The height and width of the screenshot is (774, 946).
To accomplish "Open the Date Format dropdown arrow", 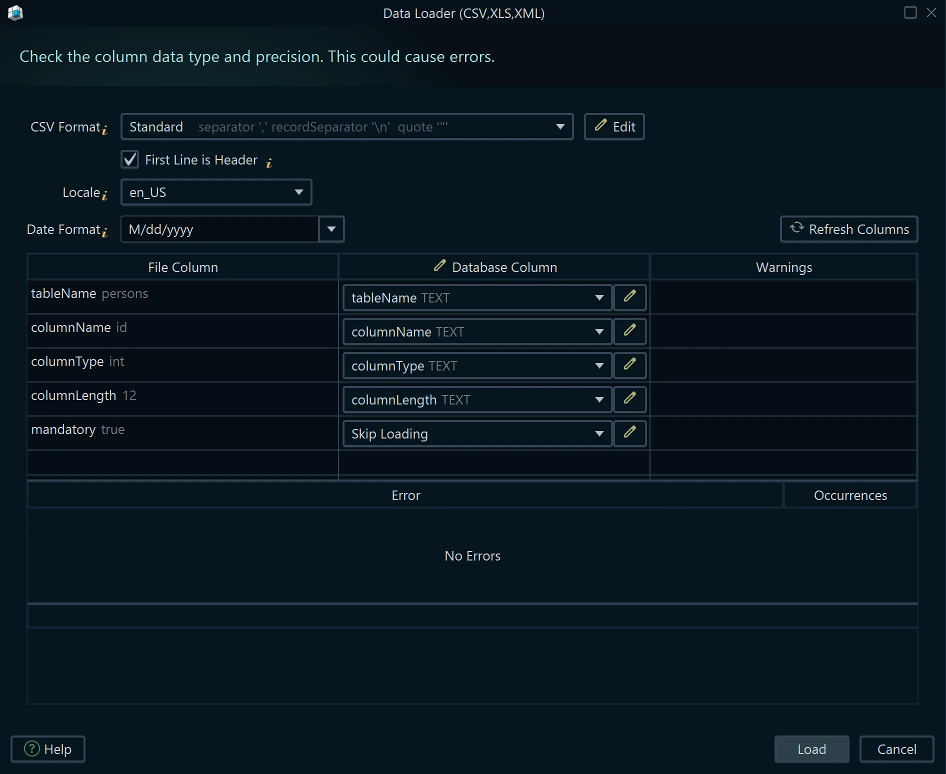I will [x=331, y=229].
